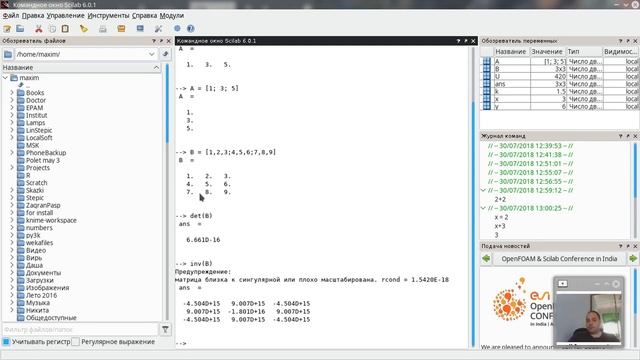The width and height of the screenshot is (640, 360).
Task: Open the Управление menu
Action: point(65,16)
